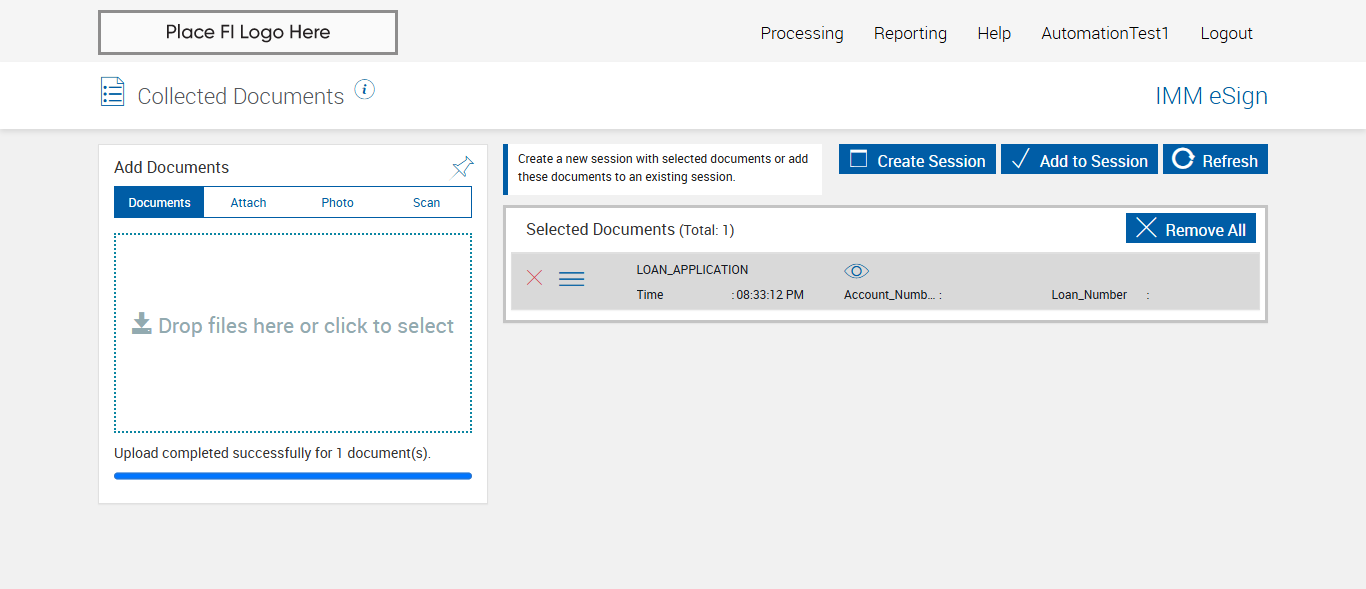The image size is (1366, 589).
Task: Select the Scan tab
Action: click(427, 203)
